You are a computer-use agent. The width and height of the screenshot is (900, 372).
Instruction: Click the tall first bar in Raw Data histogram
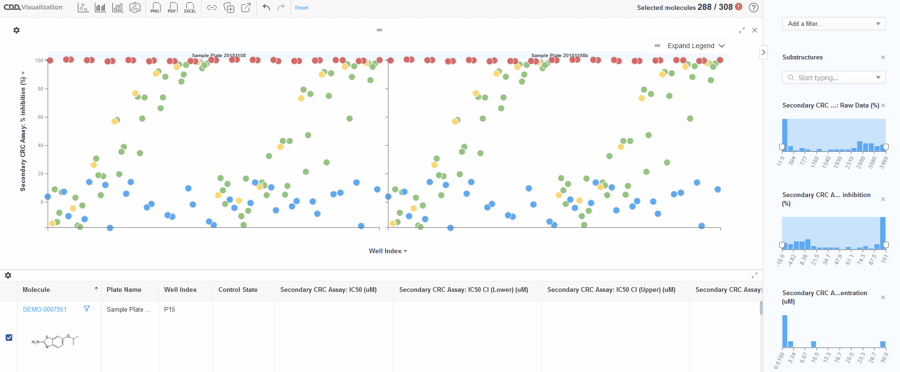coord(785,135)
